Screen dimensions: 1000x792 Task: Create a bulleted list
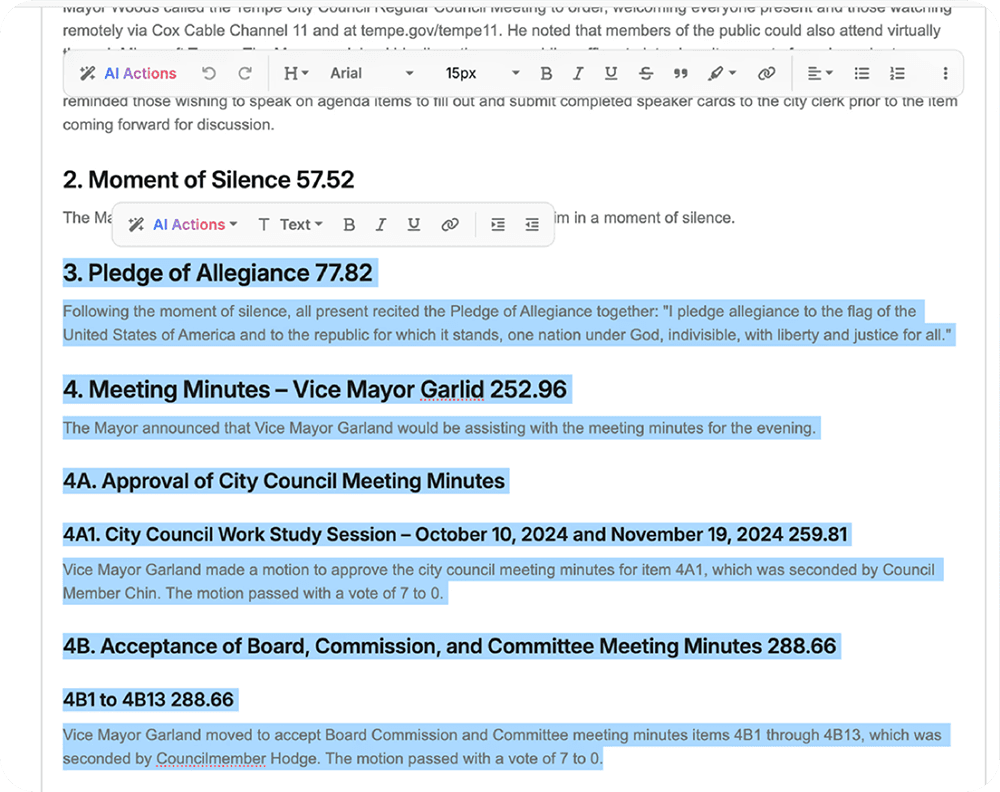coord(862,73)
